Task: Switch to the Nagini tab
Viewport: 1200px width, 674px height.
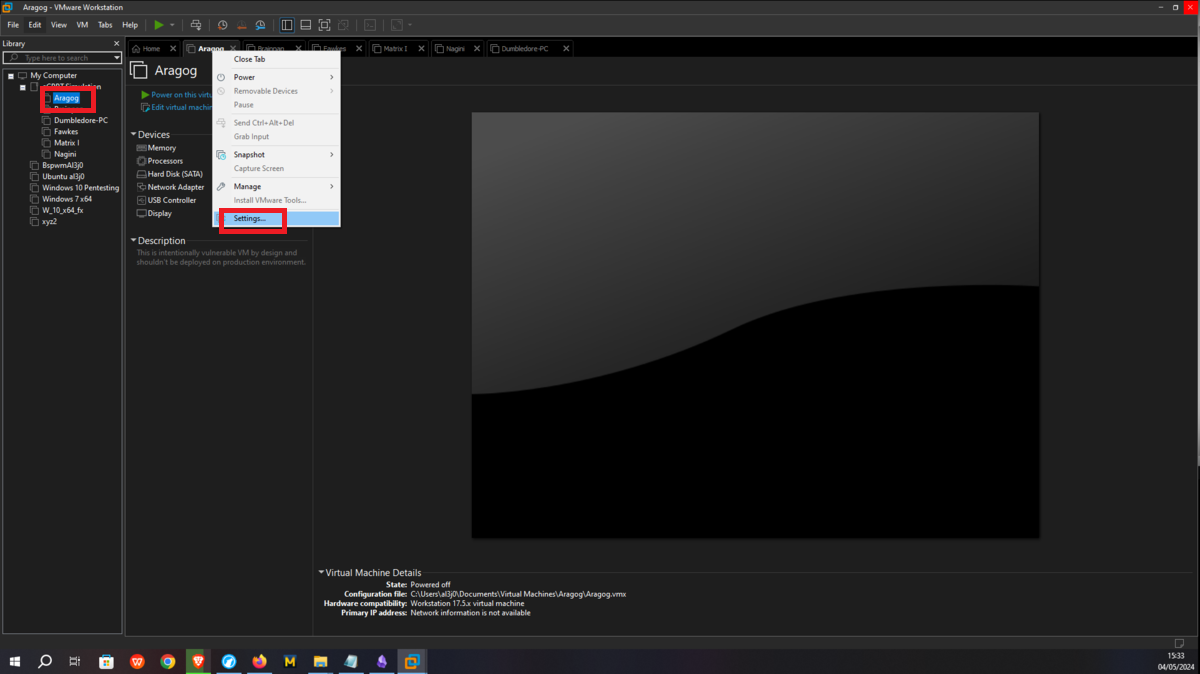Action: click(456, 48)
